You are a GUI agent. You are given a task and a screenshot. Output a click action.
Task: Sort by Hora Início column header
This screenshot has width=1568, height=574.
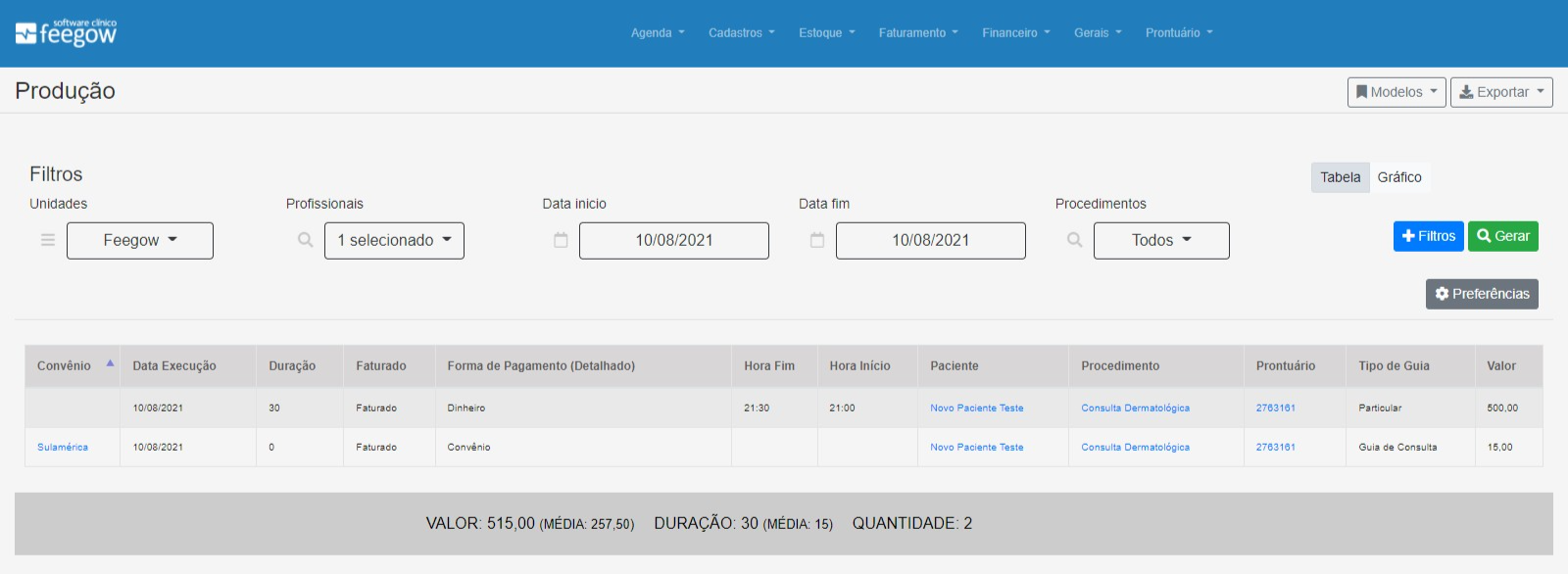(x=867, y=366)
